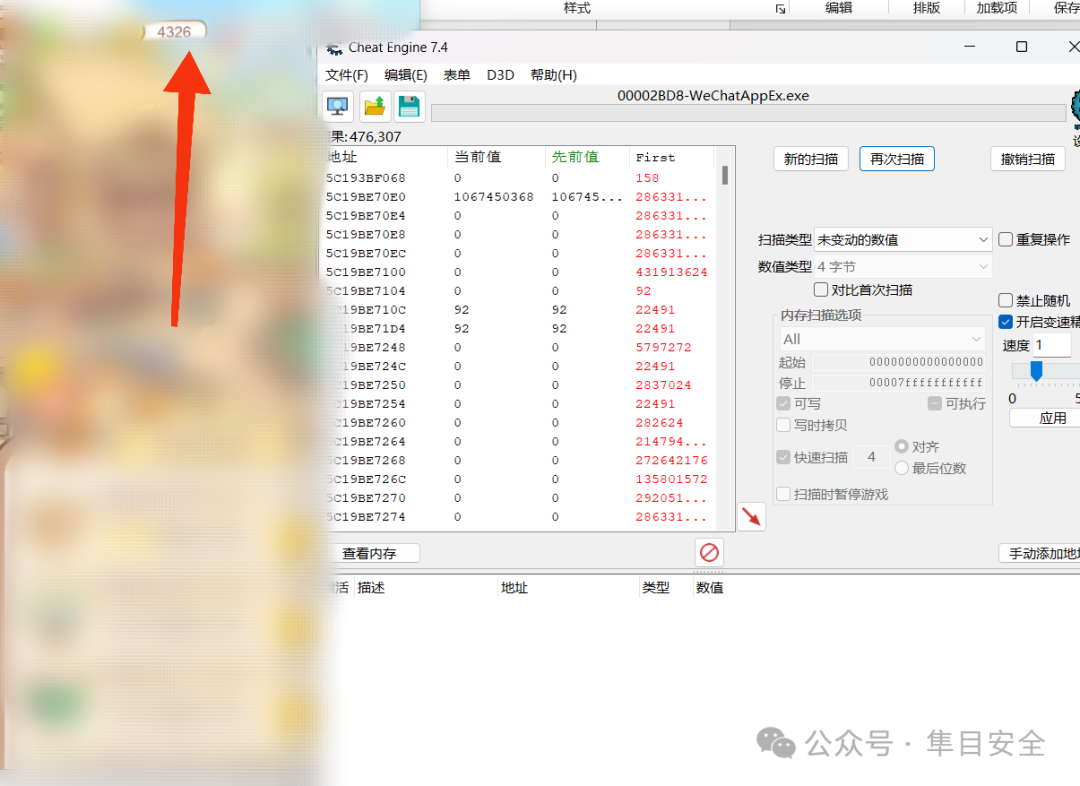Open the process selector monitor icon
This screenshot has width=1080, height=786.
point(338,107)
